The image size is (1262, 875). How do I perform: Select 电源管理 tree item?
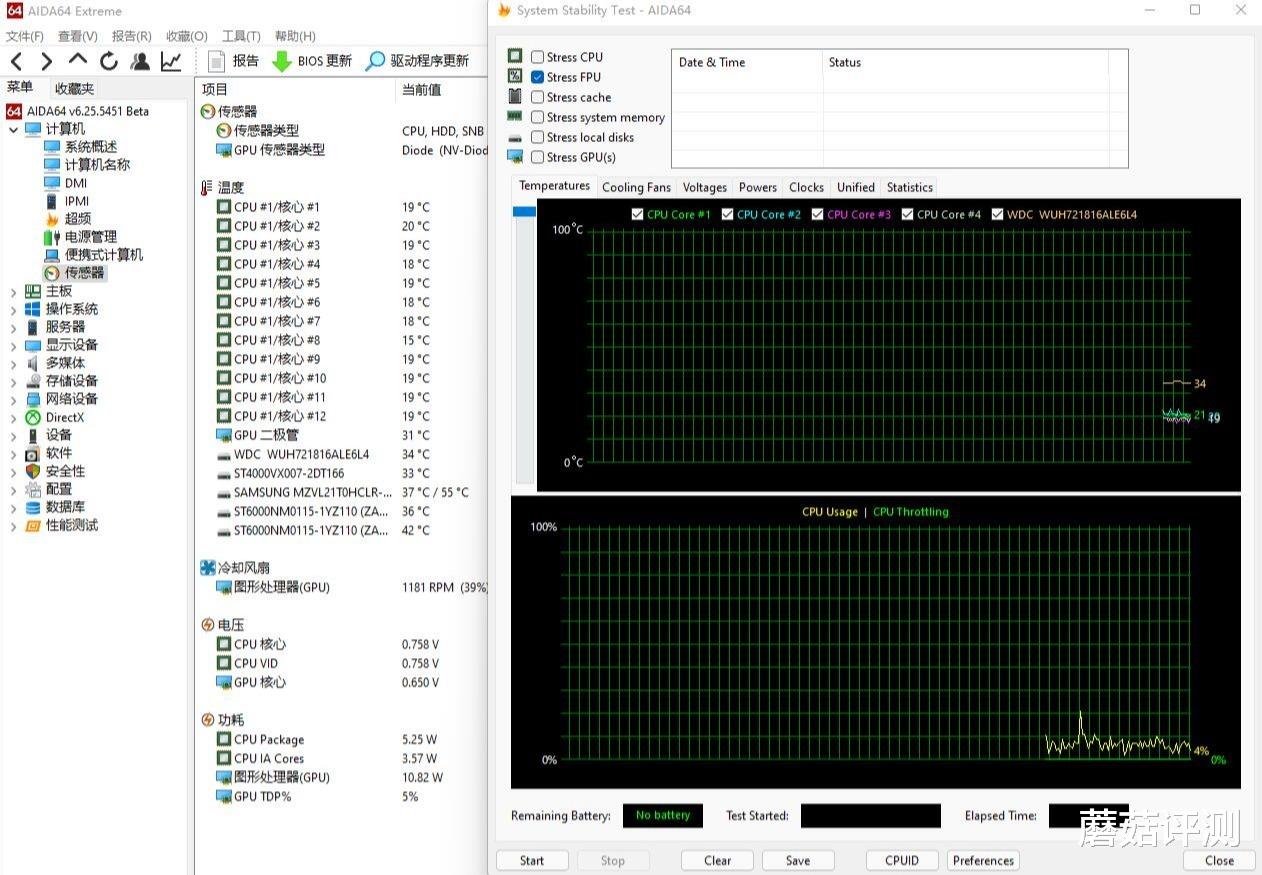(91, 237)
